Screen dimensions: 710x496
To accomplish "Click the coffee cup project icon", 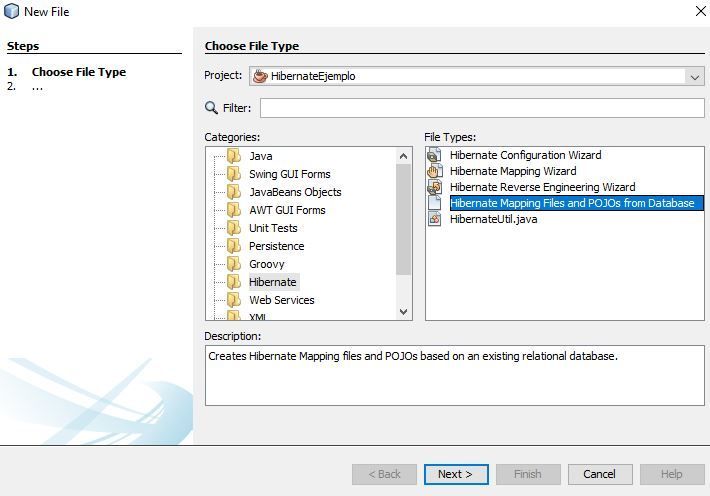I will point(260,76).
